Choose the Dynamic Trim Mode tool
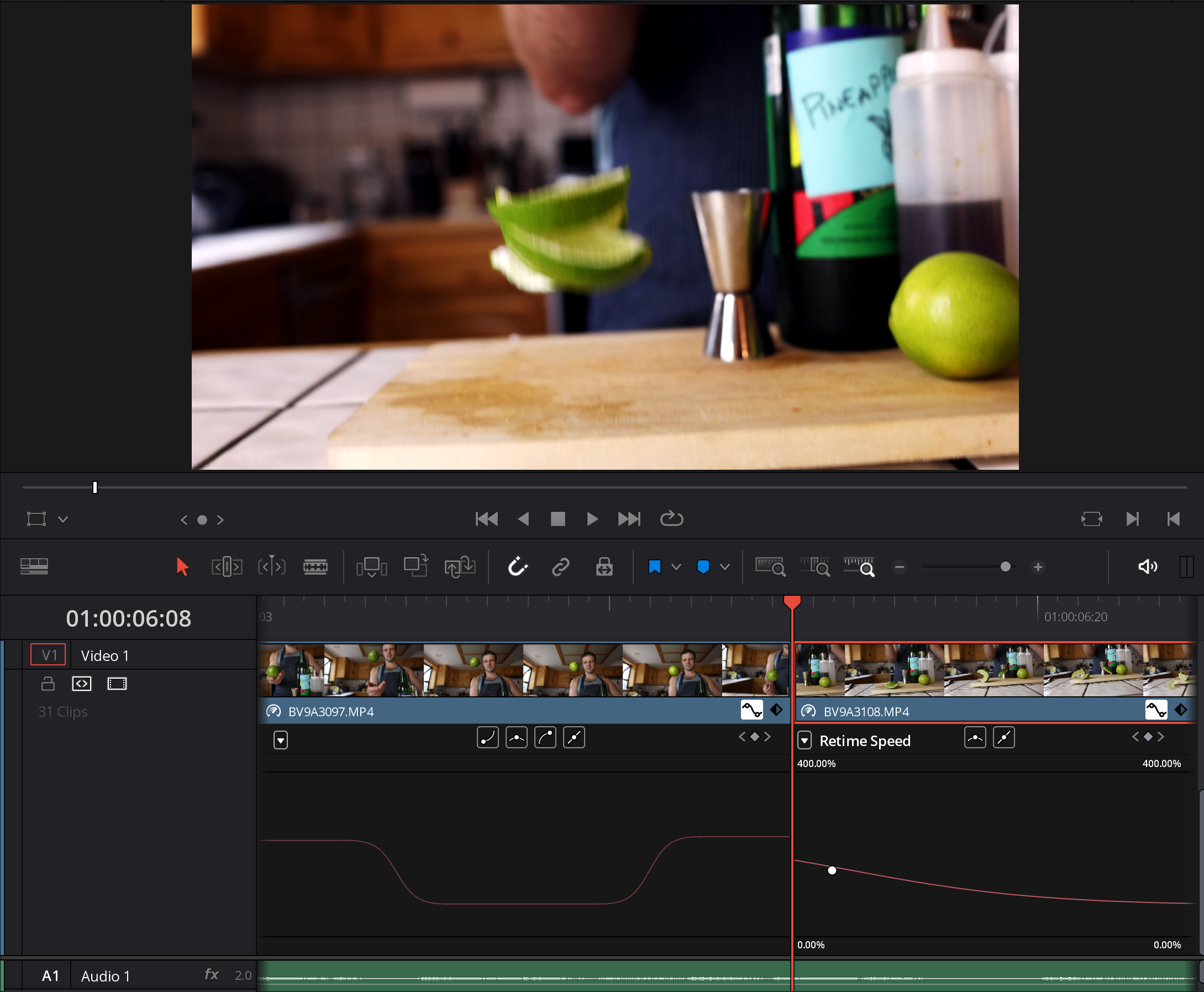 click(x=271, y=567)
